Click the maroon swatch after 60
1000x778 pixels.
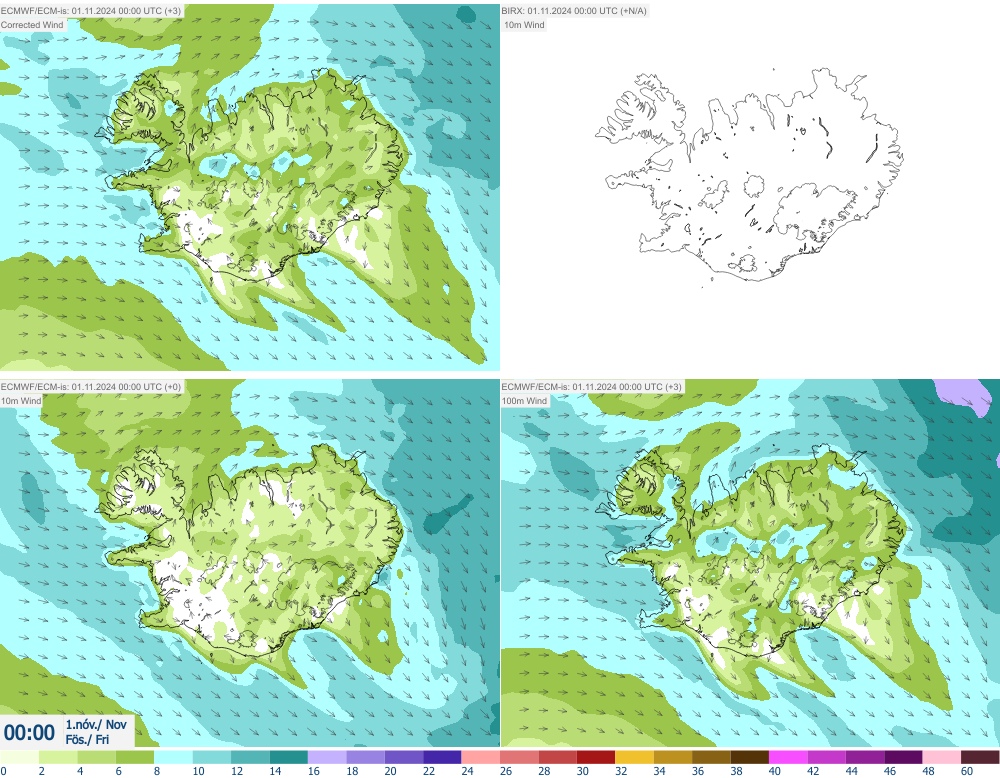click(x=980, y=757)
